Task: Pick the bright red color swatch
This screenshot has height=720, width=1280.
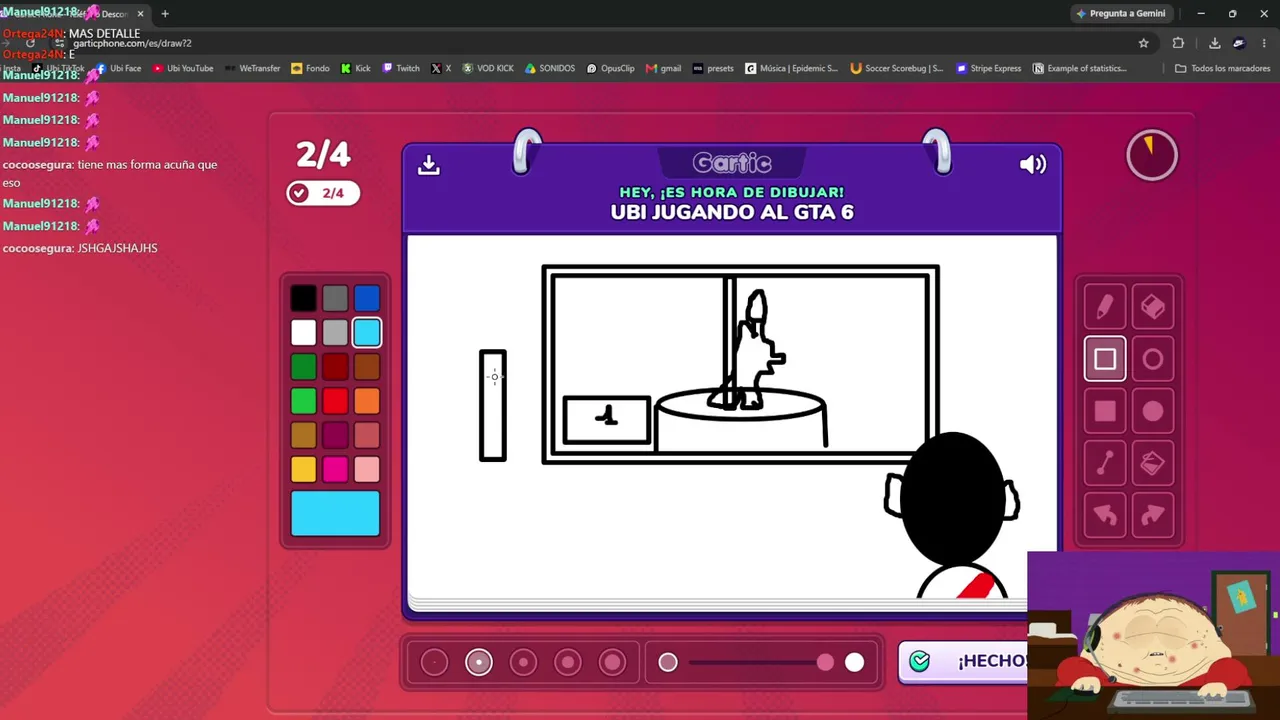Action: click(335, 401)
